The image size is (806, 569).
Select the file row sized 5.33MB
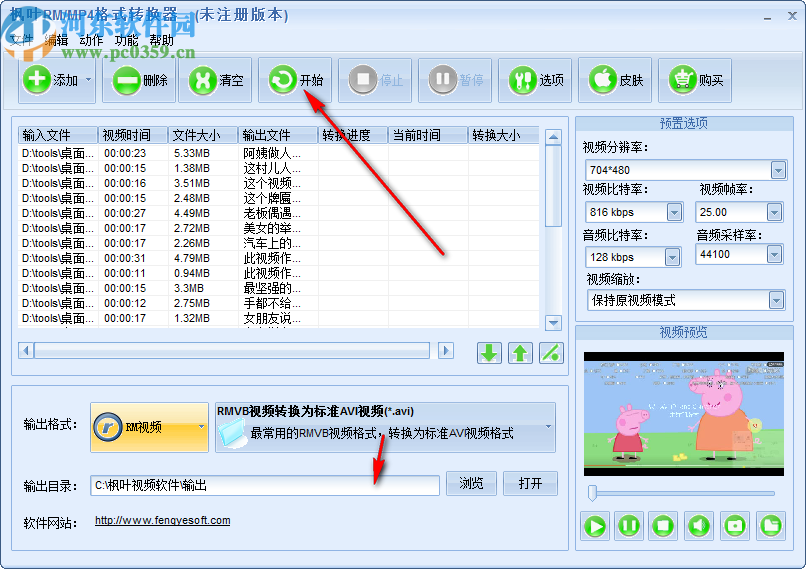[278, 153]
